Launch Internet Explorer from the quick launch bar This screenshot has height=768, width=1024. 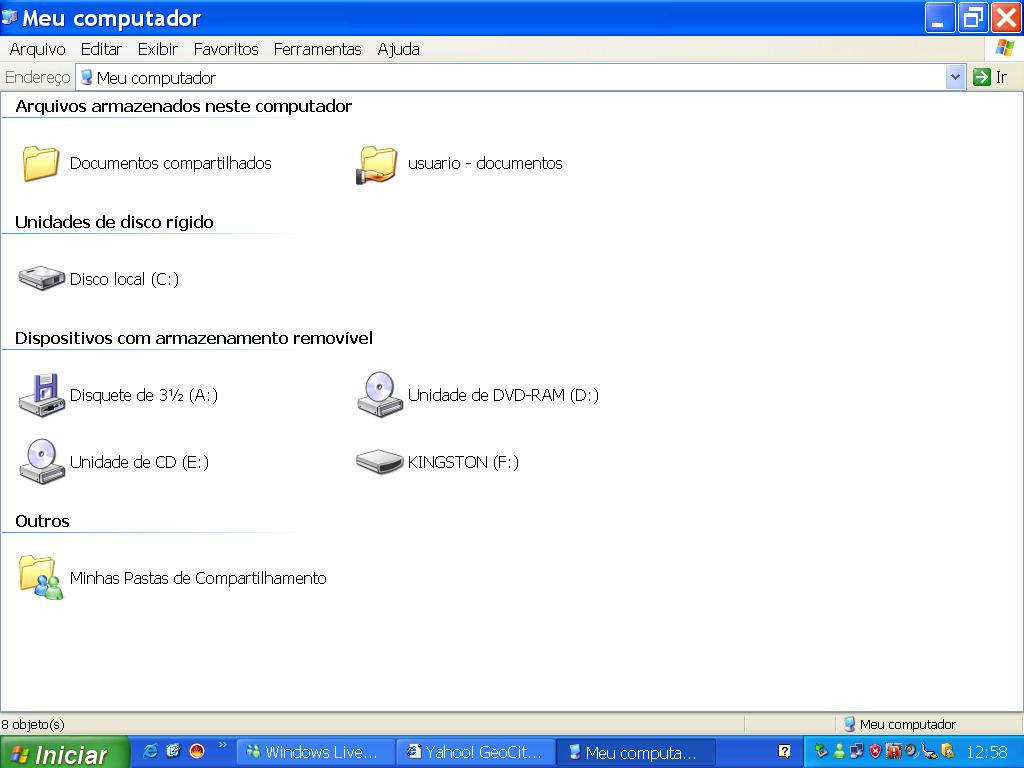tap(150, 751)
